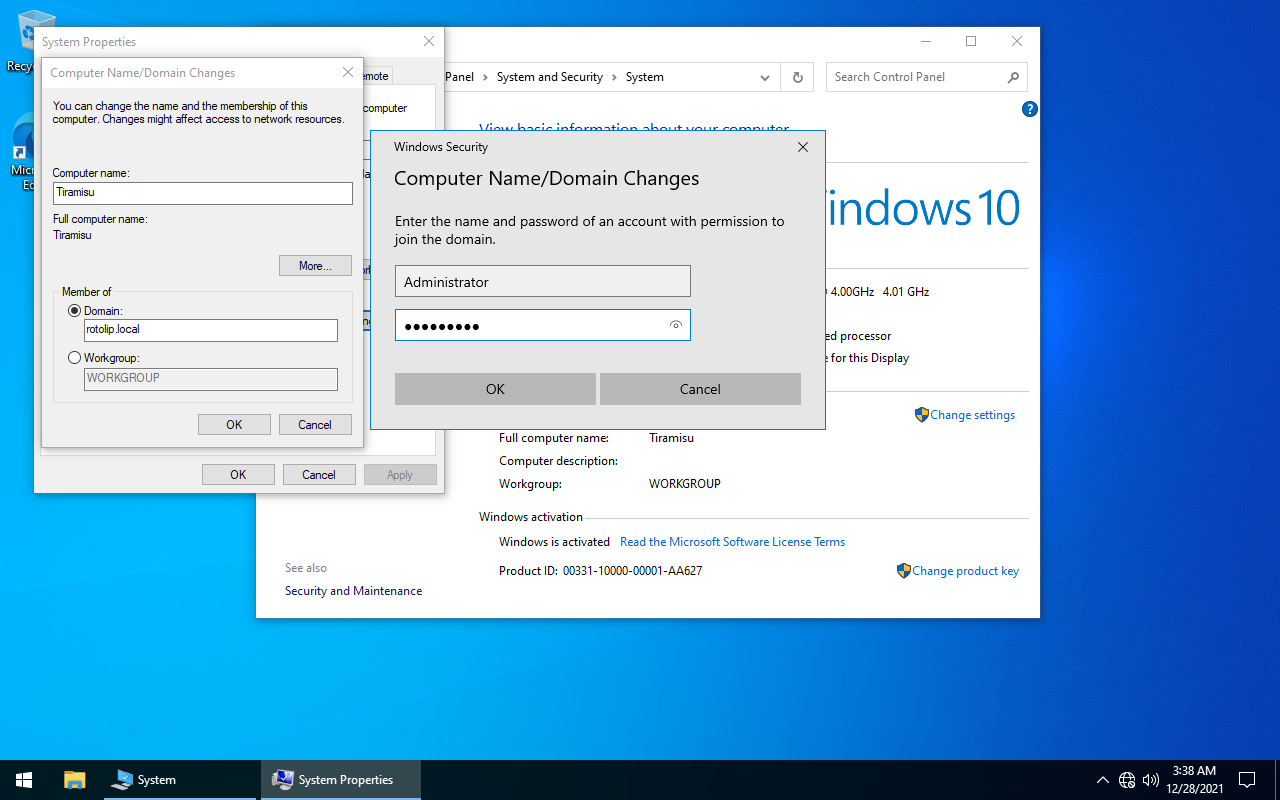Viewport: 1280px width, 800px height.
Task: Click the Administrator username field
Action: point(542,282)
